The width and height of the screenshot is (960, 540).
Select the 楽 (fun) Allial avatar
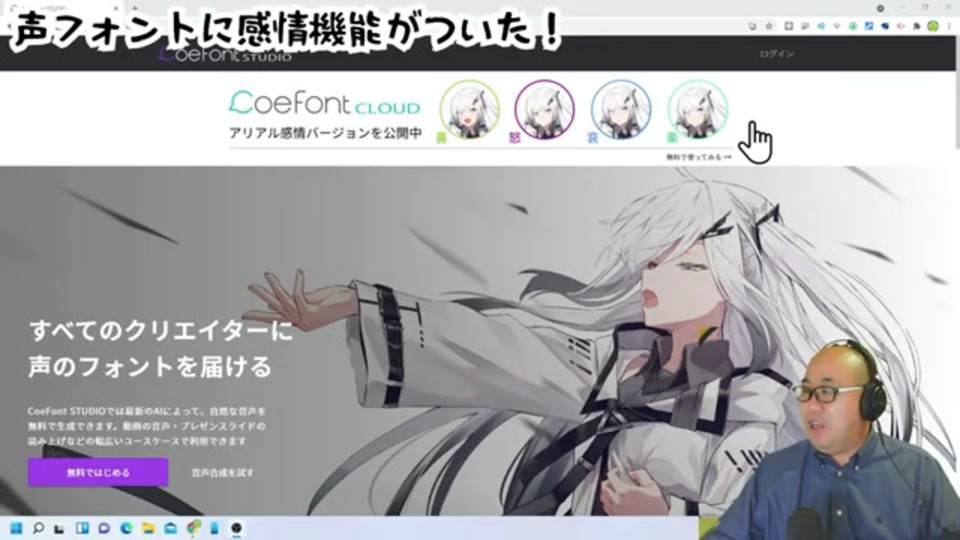(x=697, y=111)
